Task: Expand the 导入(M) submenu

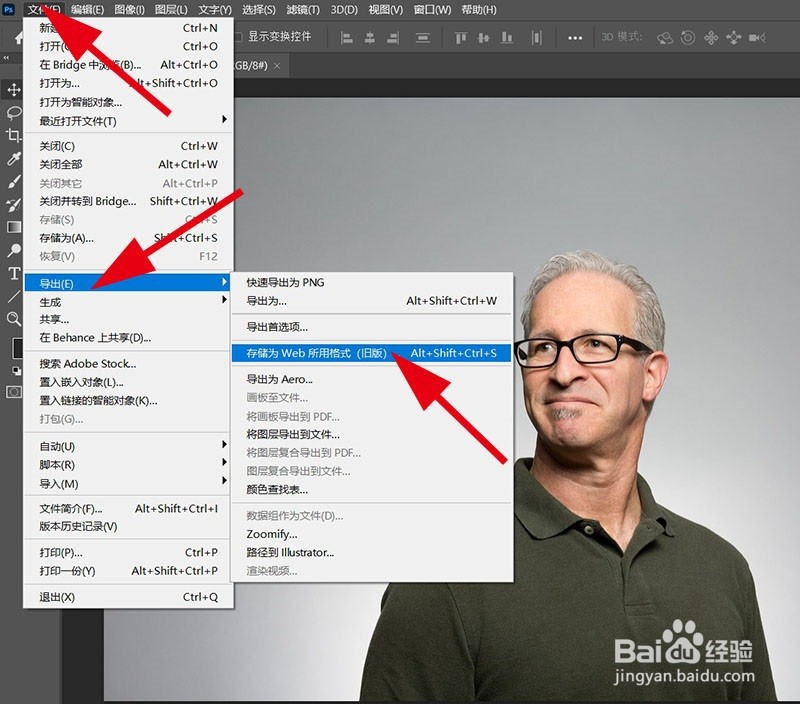Action: [x=129, y=483]
